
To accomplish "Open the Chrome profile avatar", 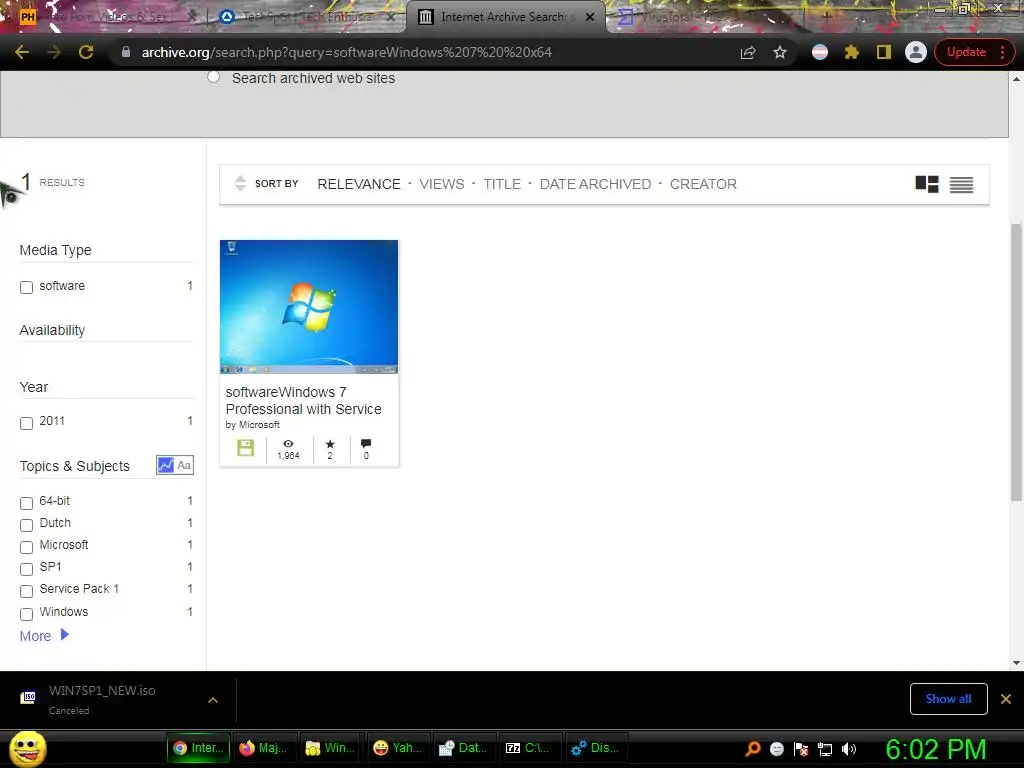I will (916, 52).
